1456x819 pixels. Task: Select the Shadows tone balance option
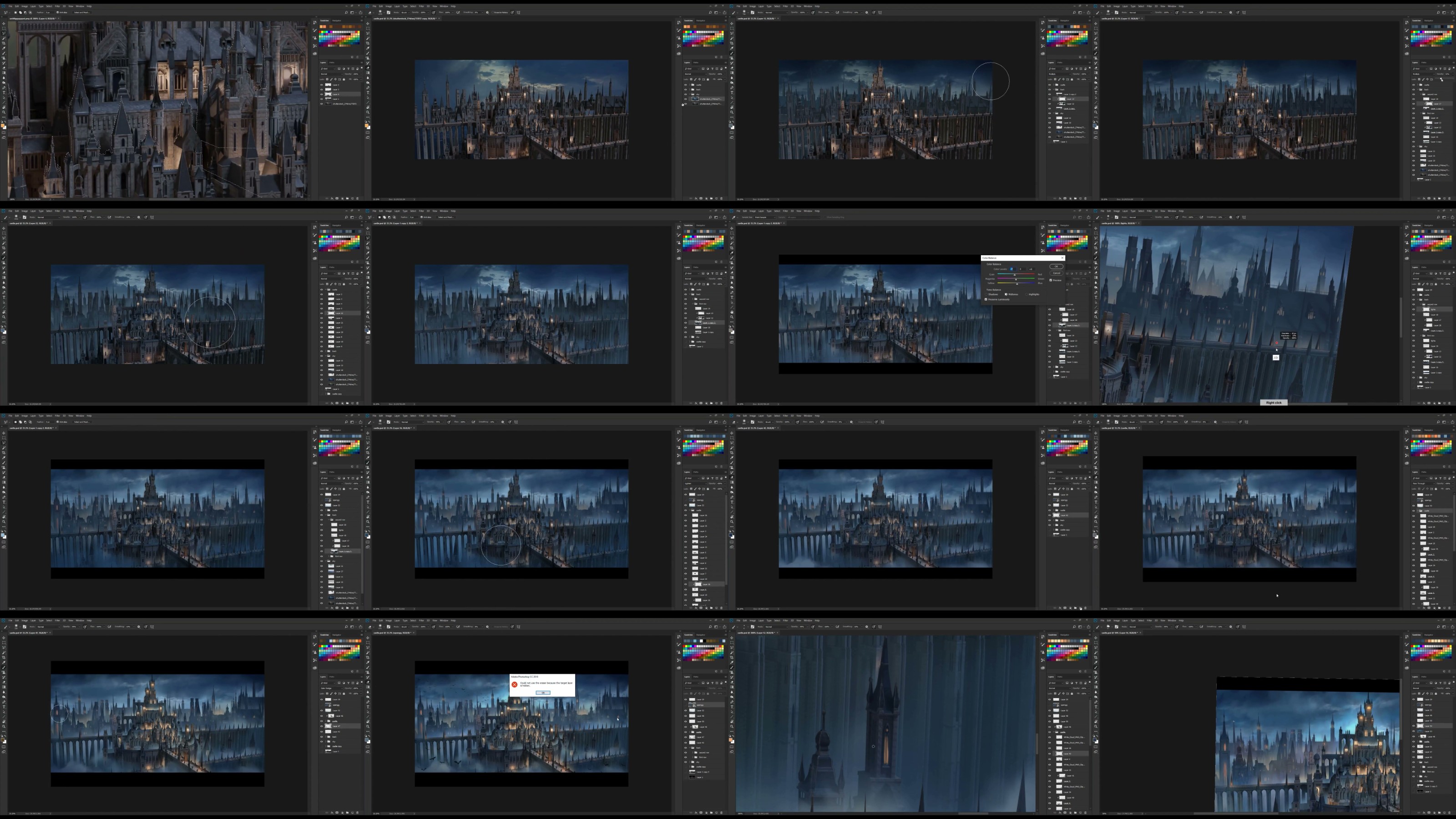pyautogui.click(x=987, y=294)
